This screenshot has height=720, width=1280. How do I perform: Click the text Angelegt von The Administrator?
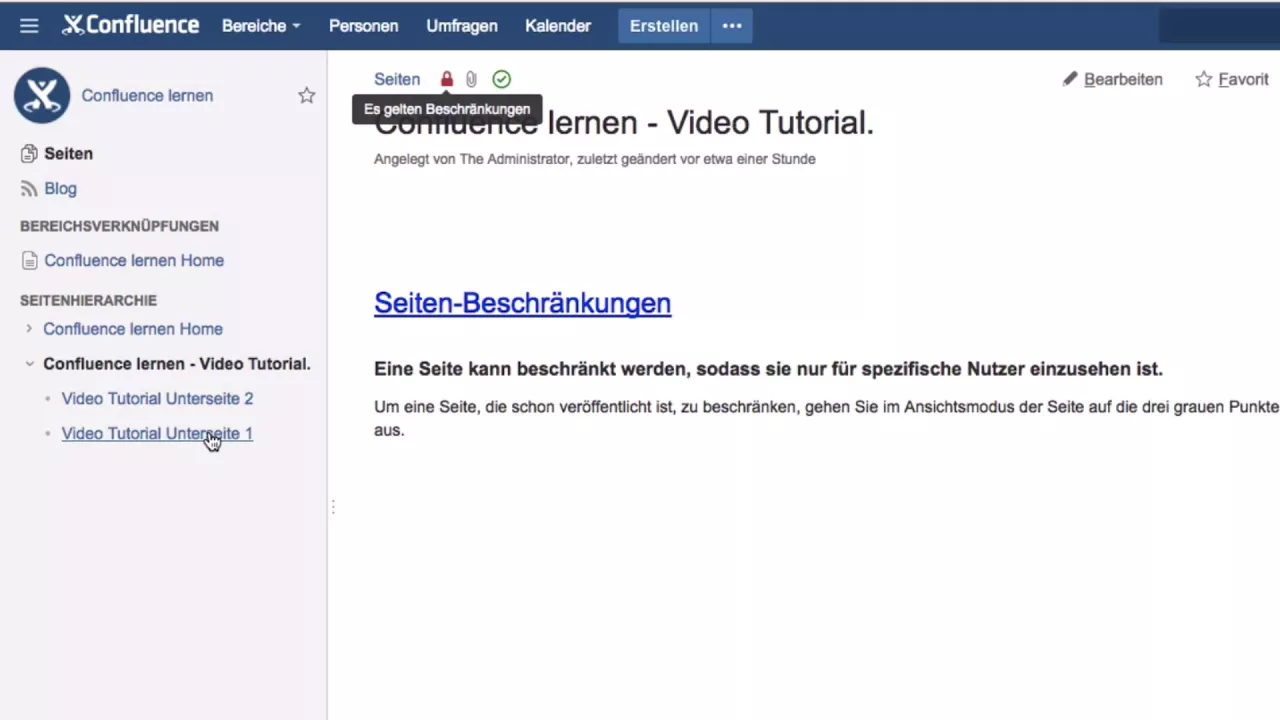coord(472,159)
